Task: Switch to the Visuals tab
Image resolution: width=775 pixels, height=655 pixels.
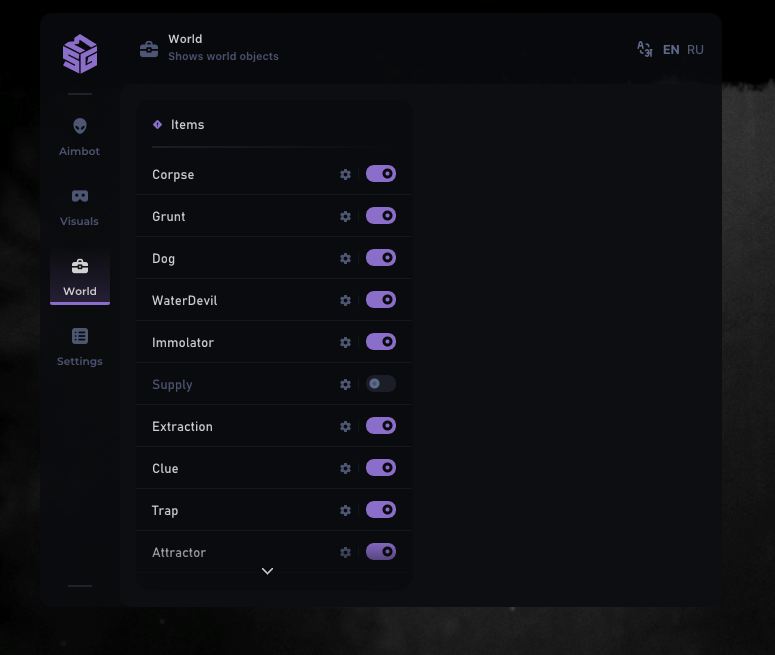Action: click(x=80, y=207)
